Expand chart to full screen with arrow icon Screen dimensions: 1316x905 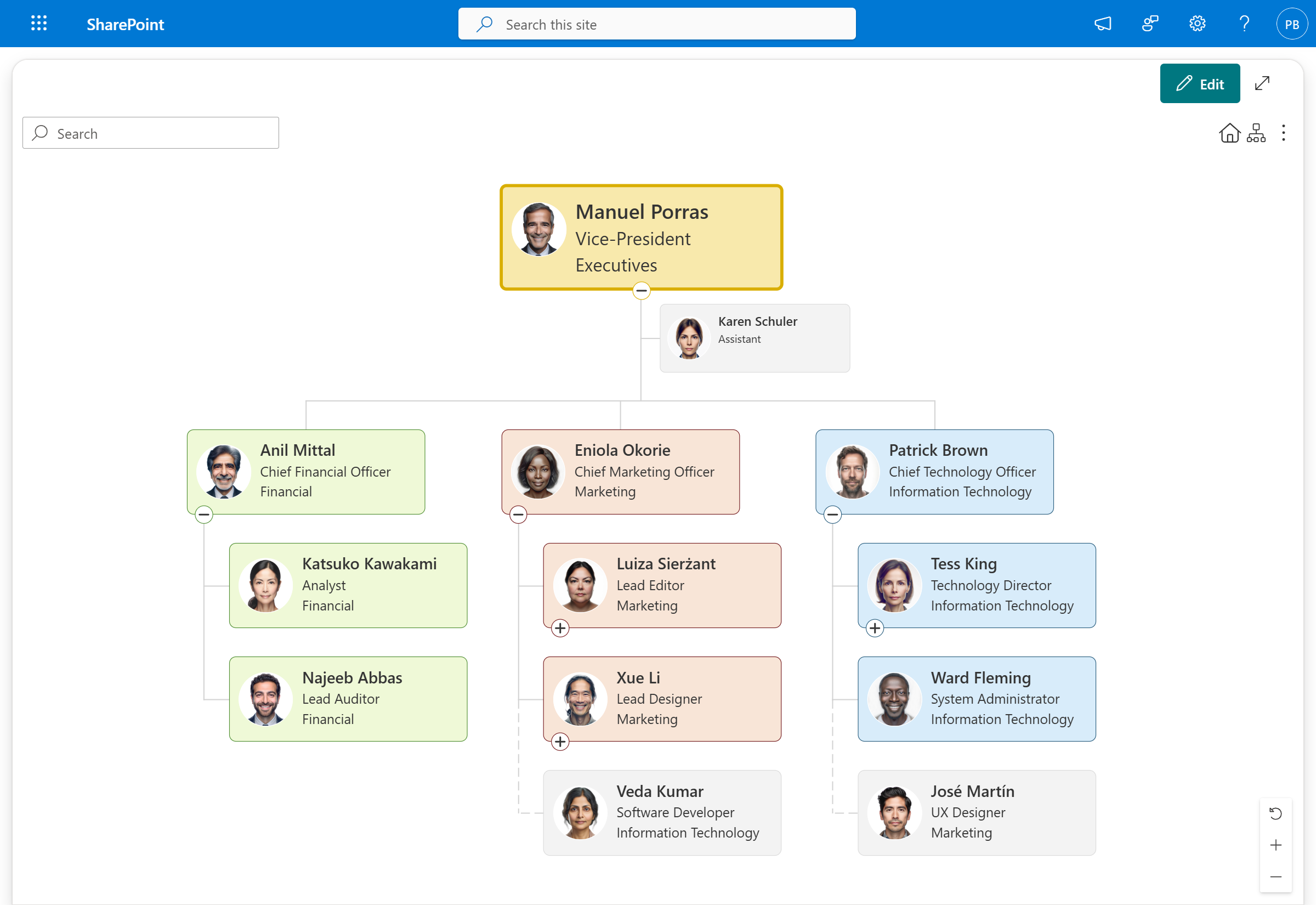[1262, 83]
